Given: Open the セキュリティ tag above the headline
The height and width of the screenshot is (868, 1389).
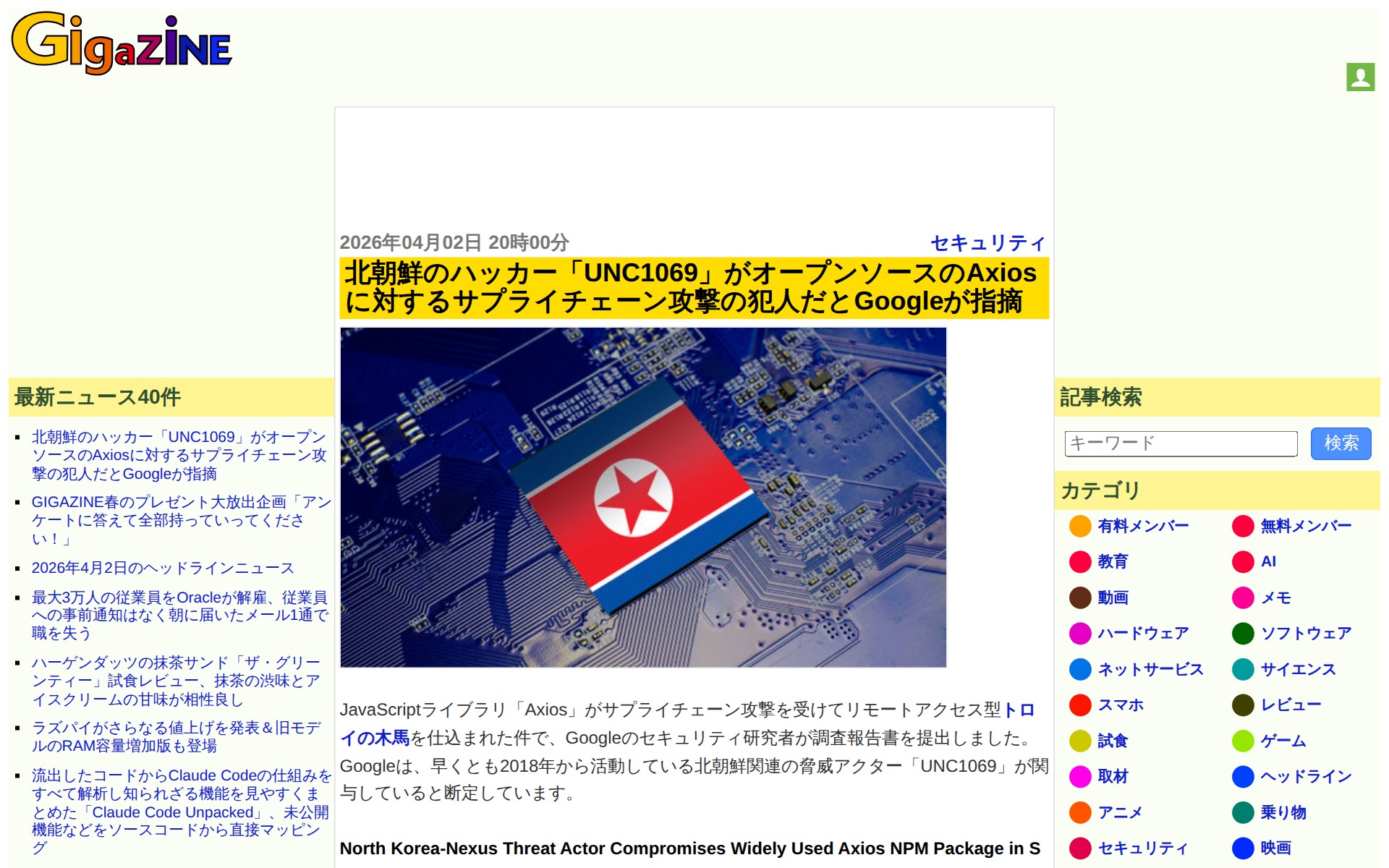Looking at the screenshot, I should pyautogui.click(x=988, y=243).
